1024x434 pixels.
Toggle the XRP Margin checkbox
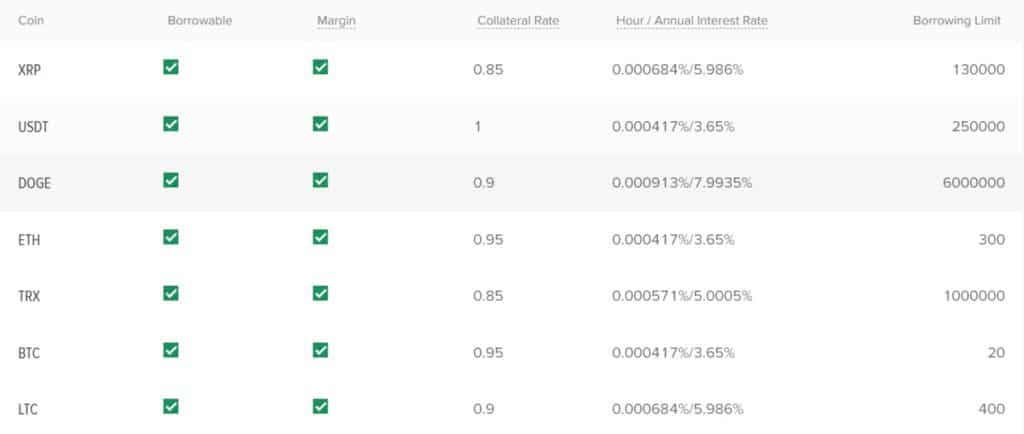tap(320, 68)
